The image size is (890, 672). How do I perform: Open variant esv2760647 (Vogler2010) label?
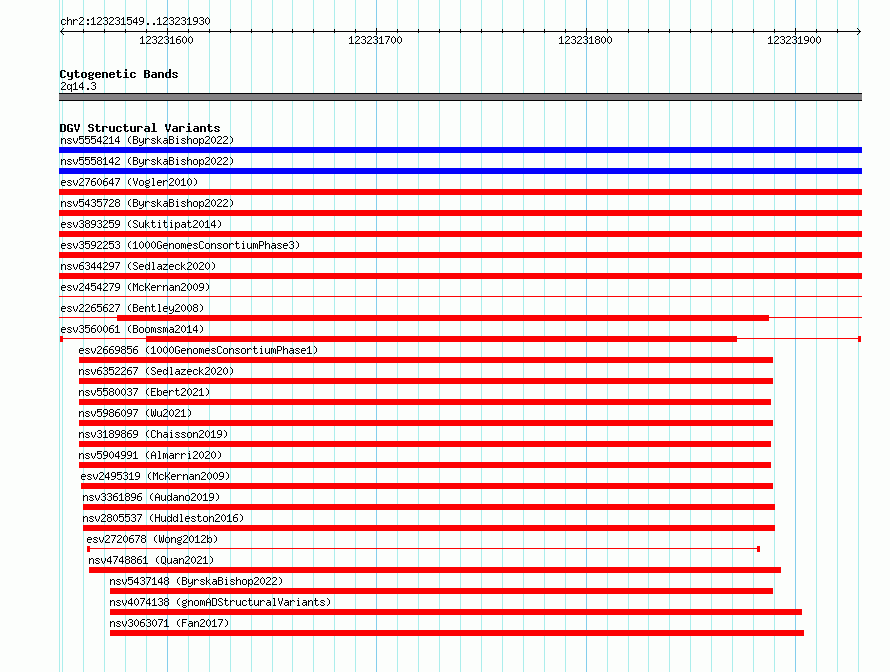(129, 182)
